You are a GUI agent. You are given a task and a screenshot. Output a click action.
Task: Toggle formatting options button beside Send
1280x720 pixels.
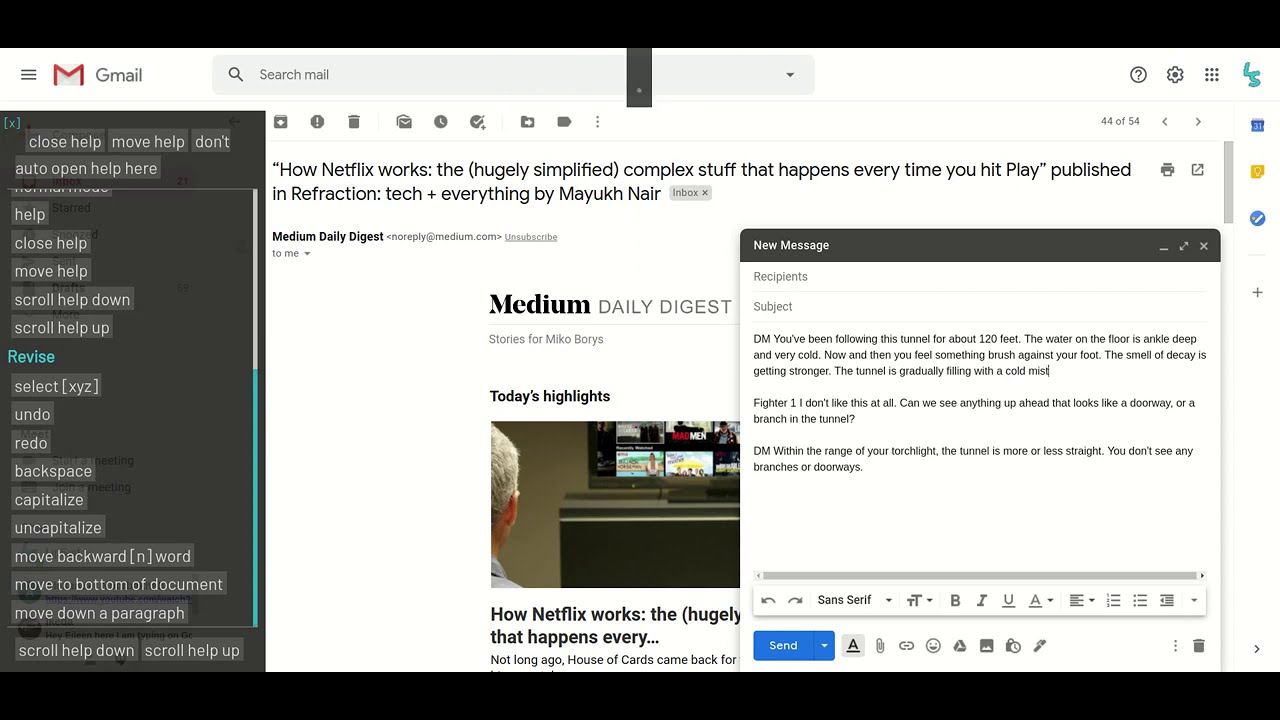pos(853,646)
